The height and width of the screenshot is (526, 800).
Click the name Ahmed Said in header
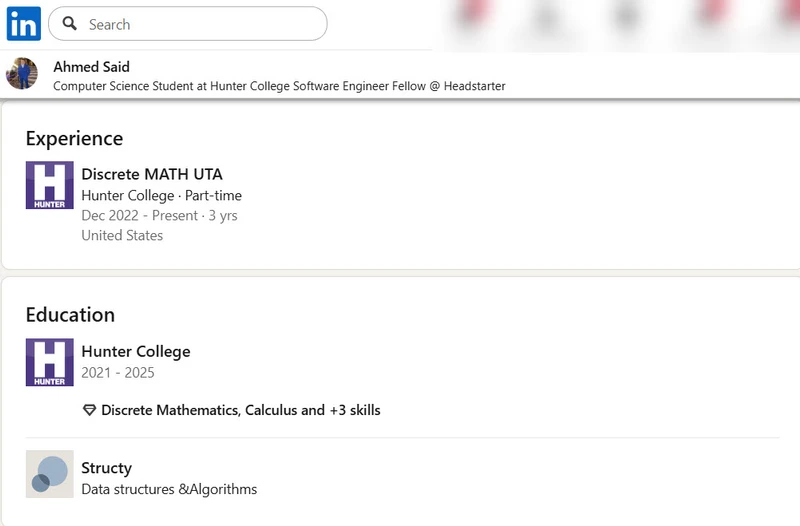(x=91, y=67)
